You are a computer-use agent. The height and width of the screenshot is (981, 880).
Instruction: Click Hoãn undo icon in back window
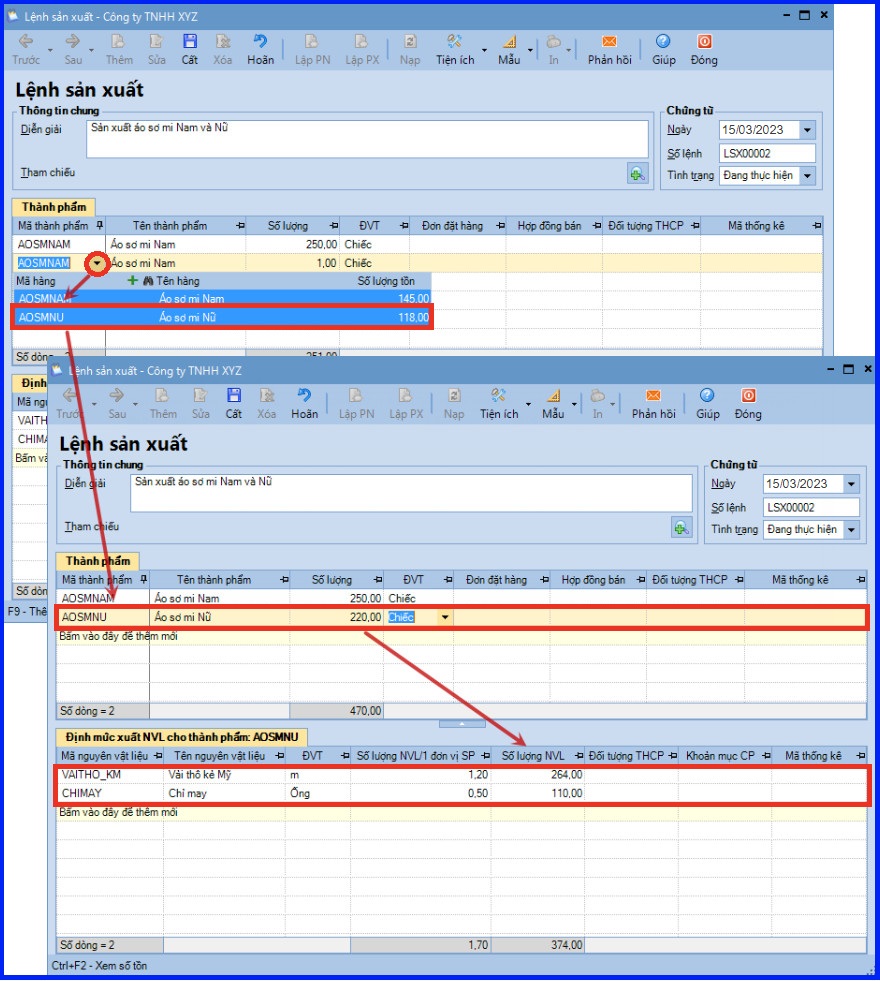[x=260, y=42]
